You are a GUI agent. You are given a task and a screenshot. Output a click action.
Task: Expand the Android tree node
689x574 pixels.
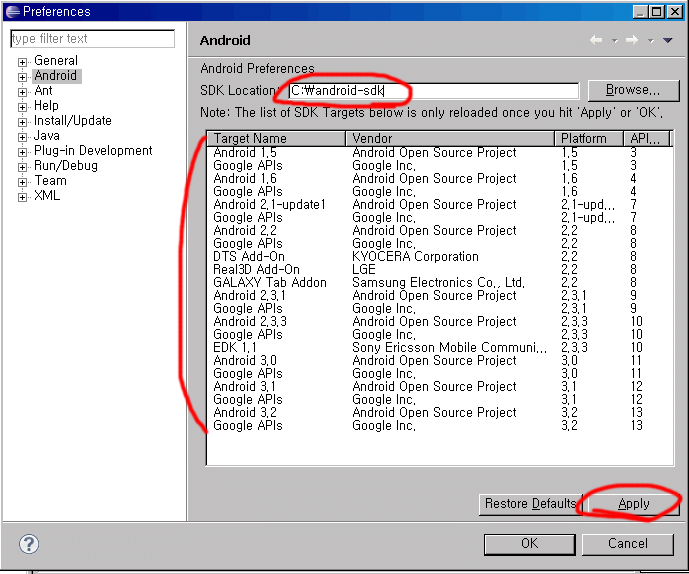(x=22, y=77)
